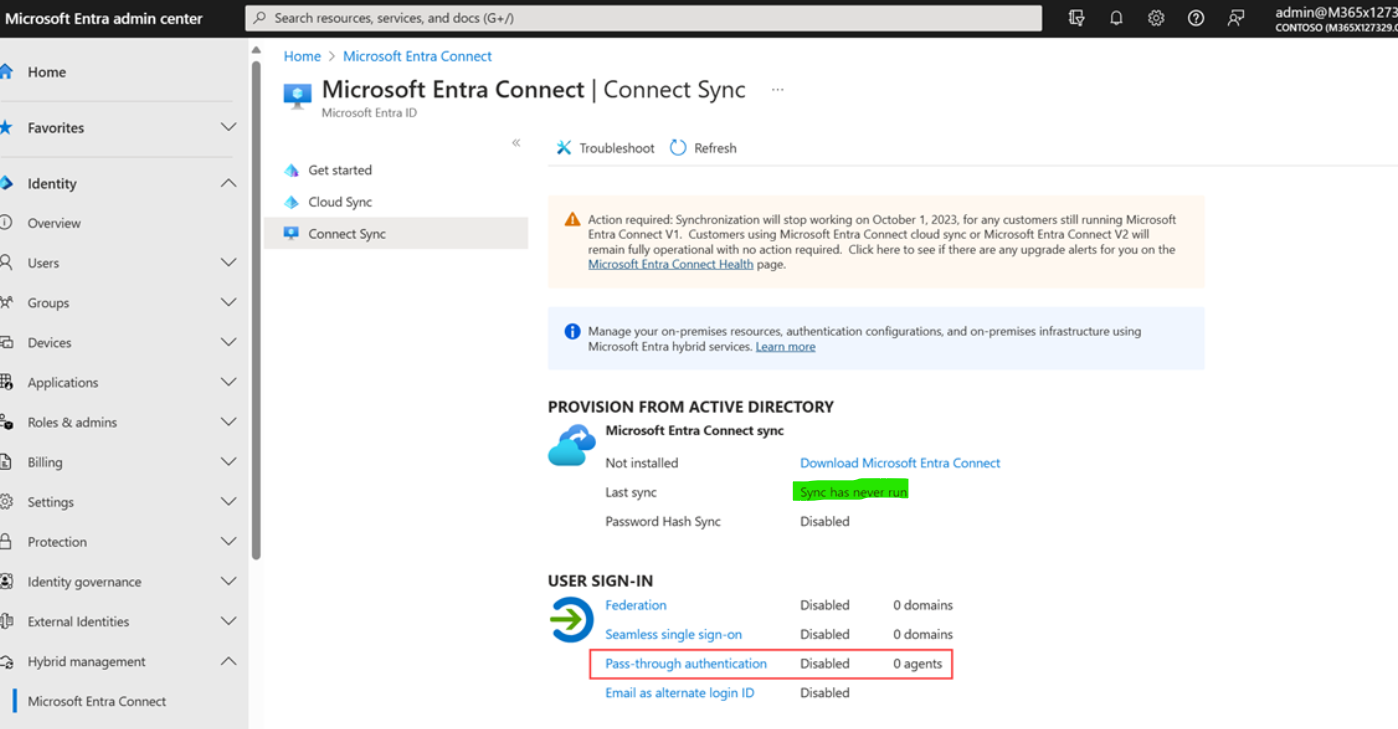Screen dimensions: 1398x729
Task: Open Seamless single sign-on link
Action: pyautogui.click(x=673, y=634)
